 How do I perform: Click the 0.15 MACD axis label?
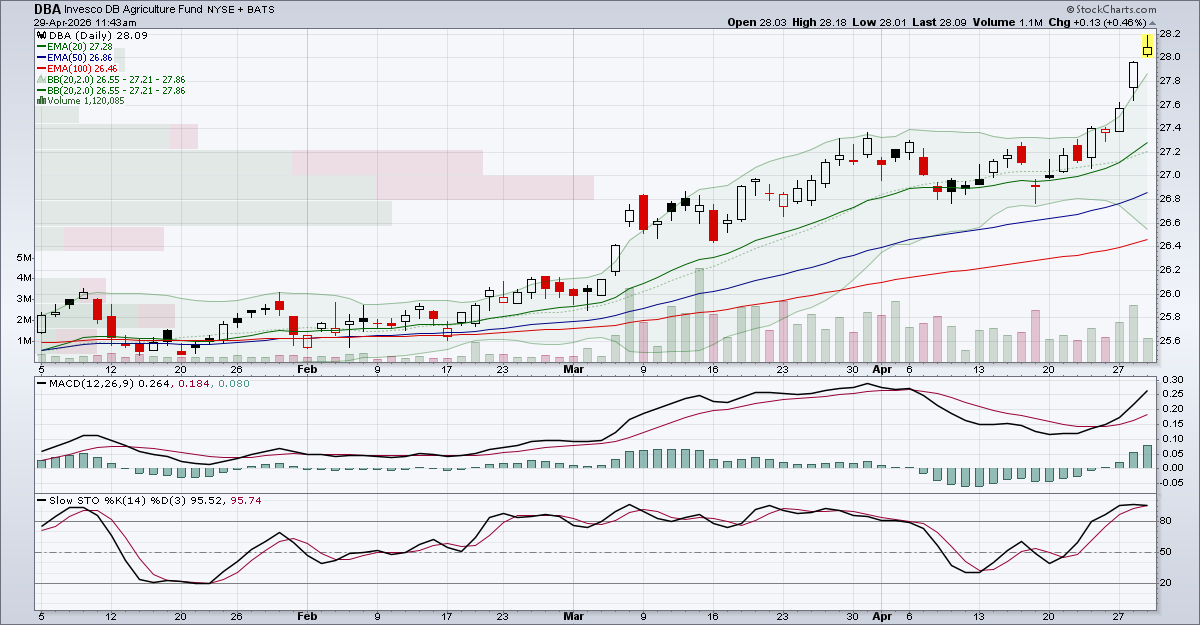click(1171, 424)
